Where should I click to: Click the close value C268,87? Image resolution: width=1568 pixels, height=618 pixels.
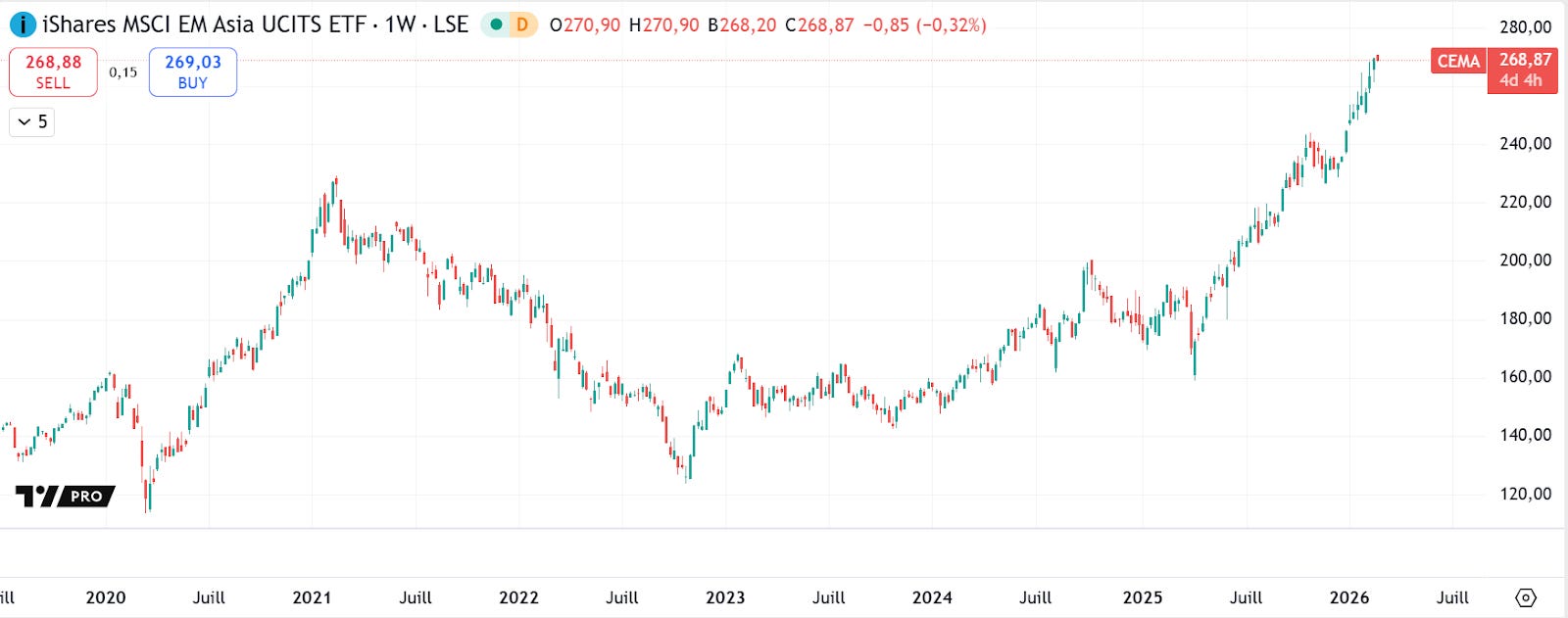(819, 25)
